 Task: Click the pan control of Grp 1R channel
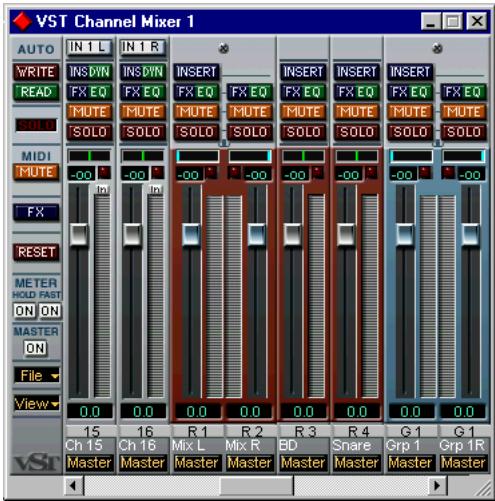click(x=464, y=156)
